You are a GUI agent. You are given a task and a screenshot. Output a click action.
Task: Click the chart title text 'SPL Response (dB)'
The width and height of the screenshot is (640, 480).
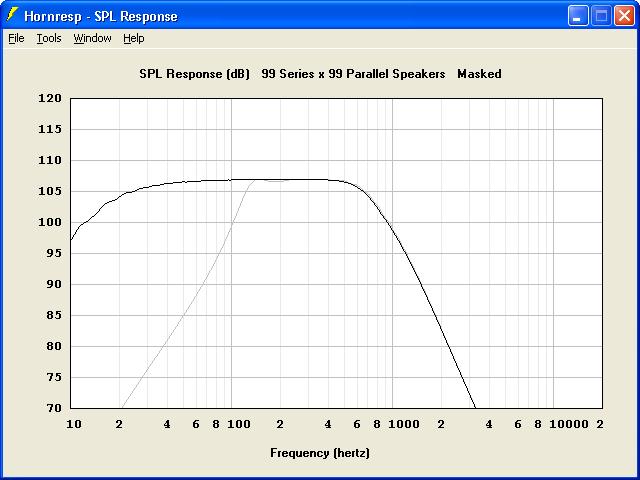tap(194, 74)
